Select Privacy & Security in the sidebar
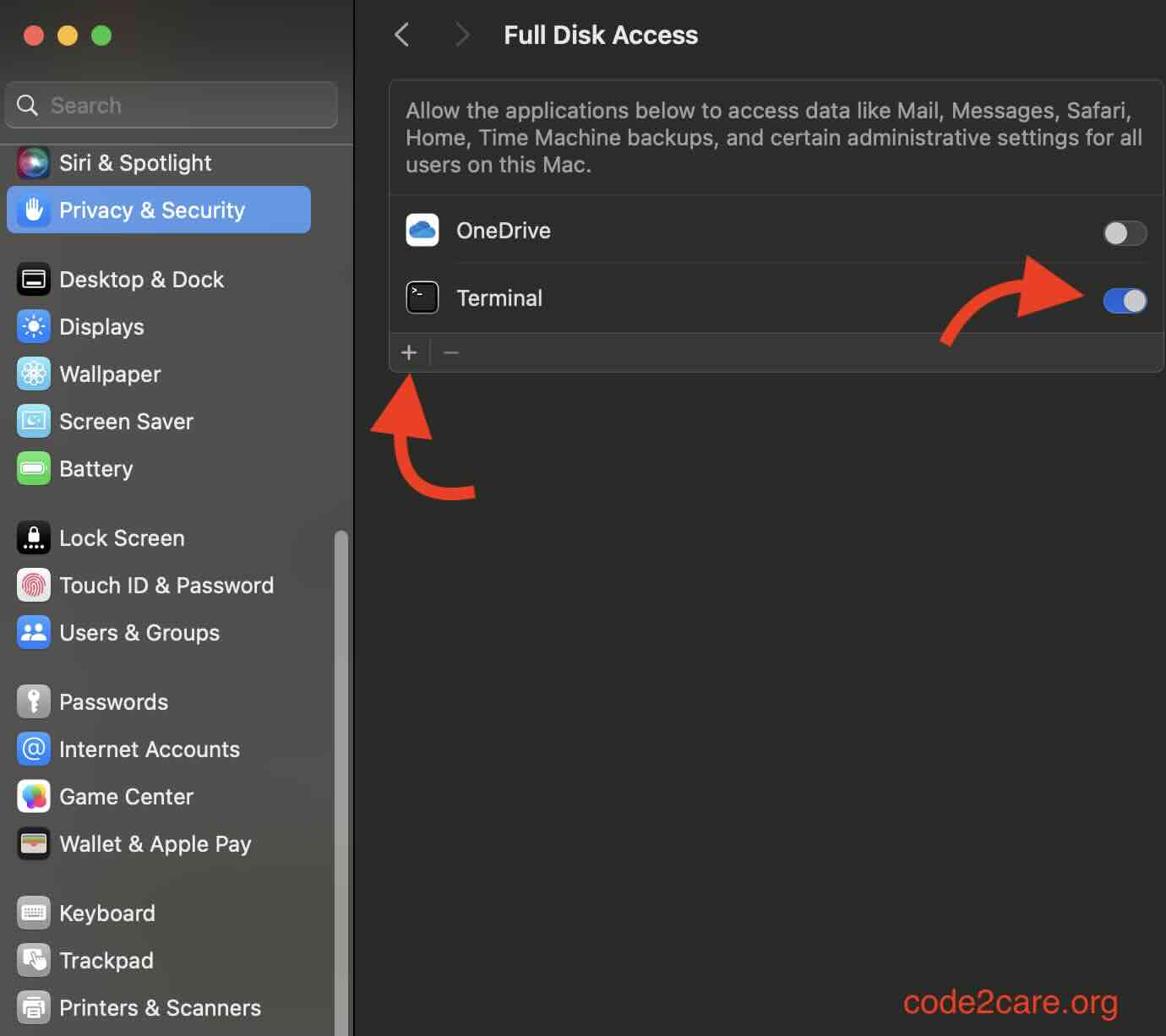 152,210
